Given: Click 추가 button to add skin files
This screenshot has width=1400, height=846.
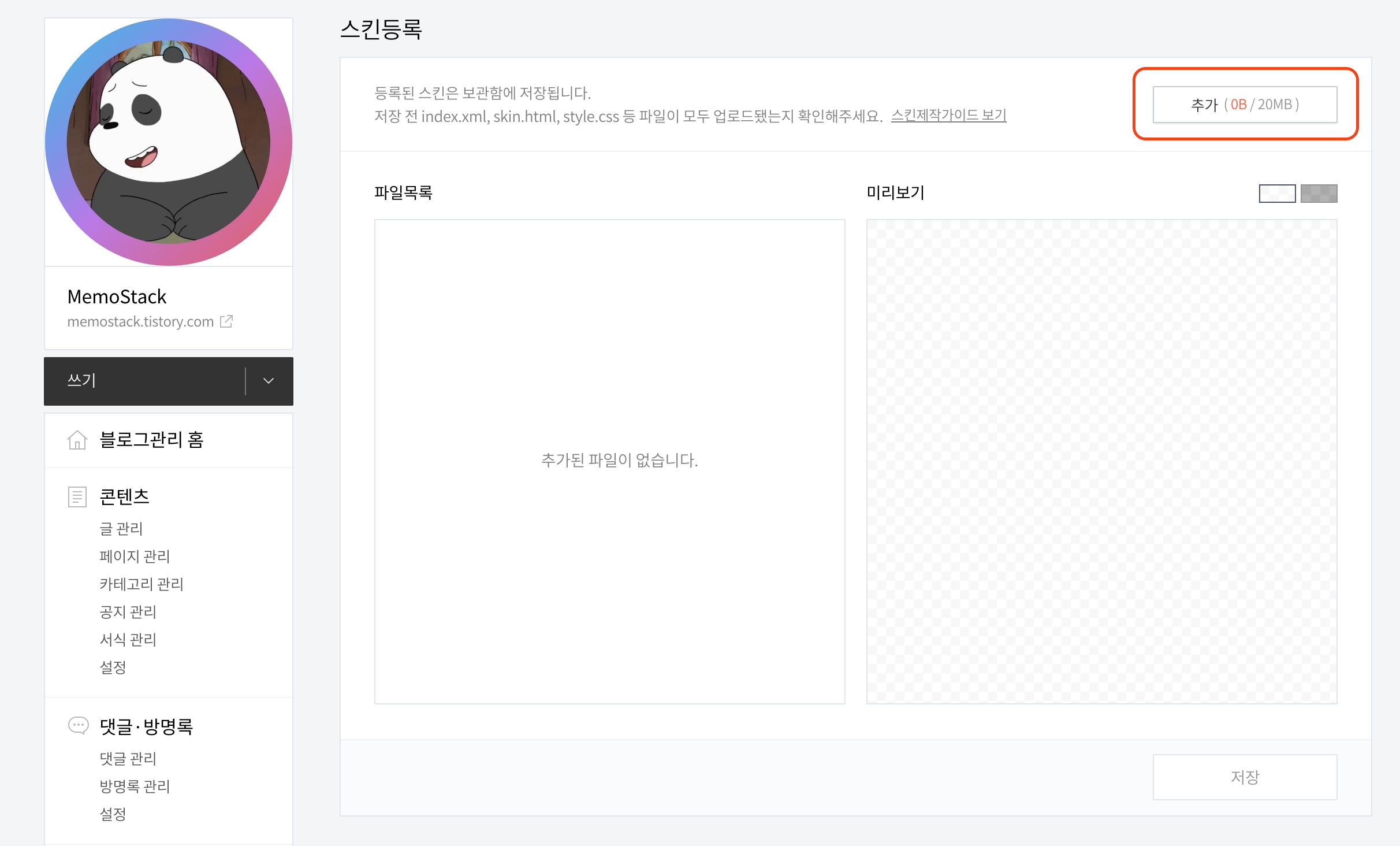Looking at the screenshot, I should point(1245,105).
